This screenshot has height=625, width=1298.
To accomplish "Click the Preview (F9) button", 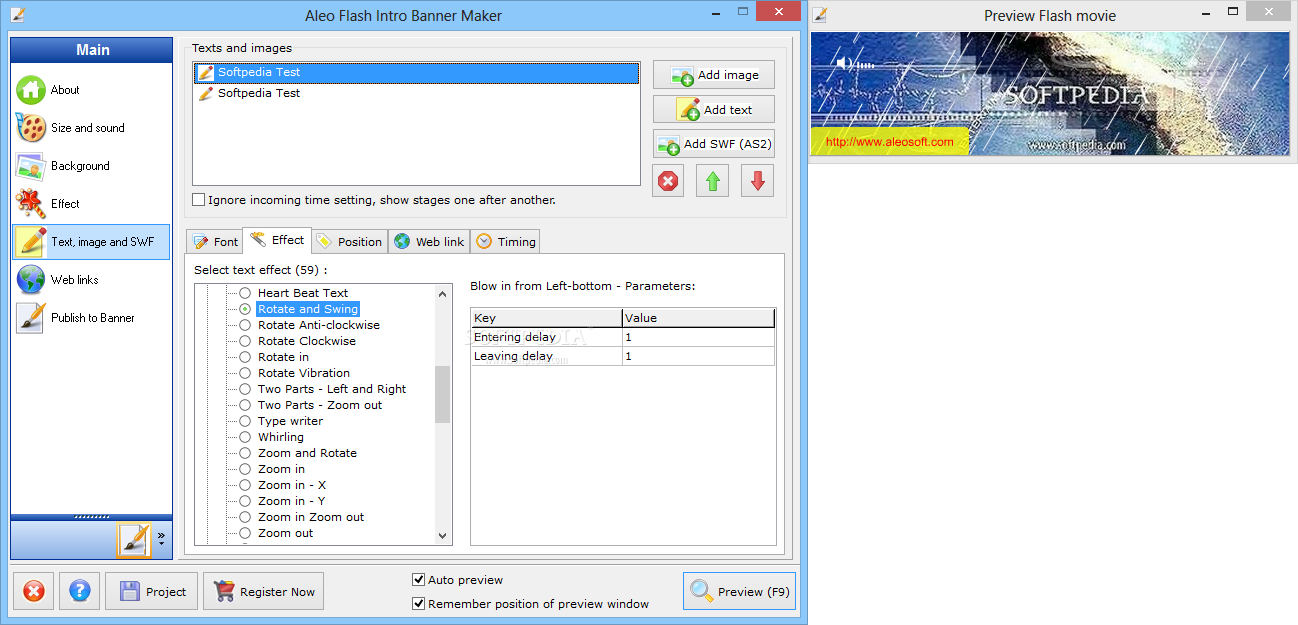I will (x=738, y=591).
